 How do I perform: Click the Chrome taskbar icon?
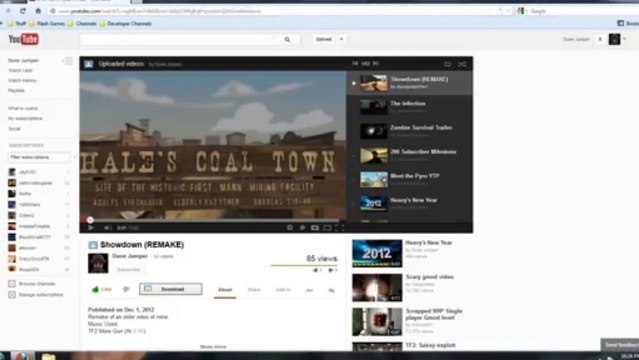point(22,356)
